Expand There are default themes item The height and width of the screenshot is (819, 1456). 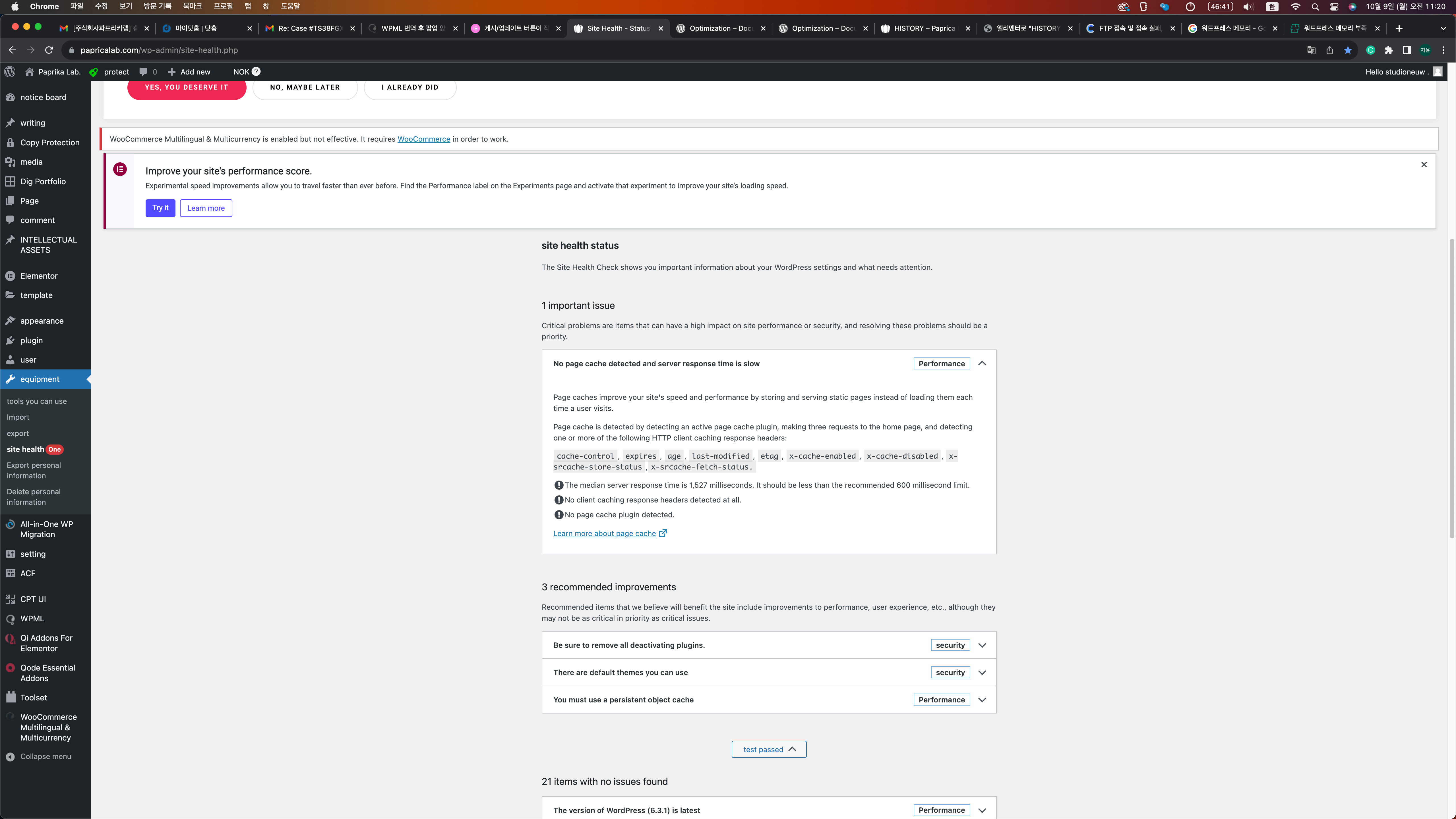pyautogui.click(x=982, y=673)
